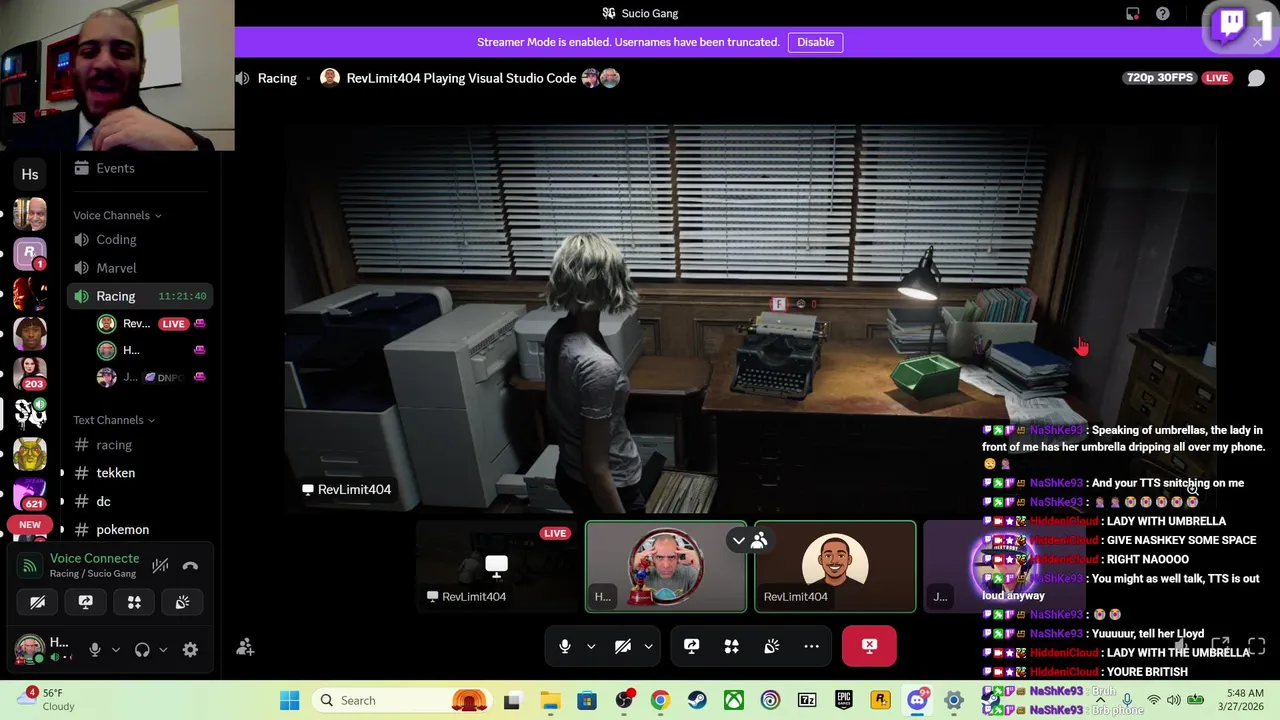This screenshot has width=1280, height=720.
Task: Open Discord help icon in title bar
Action: 1163,14
